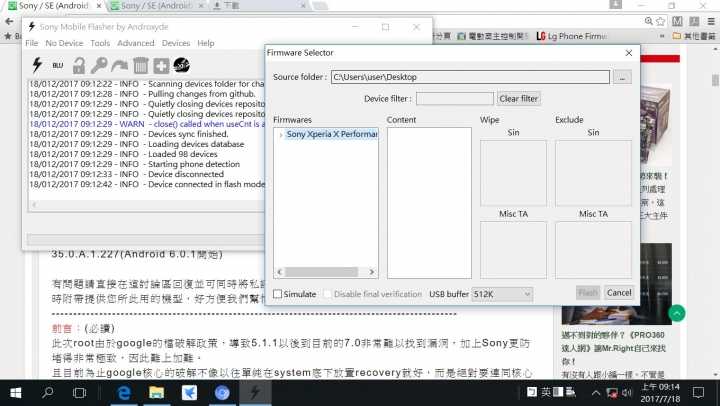Click the Flashtool lightning icon on taskbar

point(255,393)
